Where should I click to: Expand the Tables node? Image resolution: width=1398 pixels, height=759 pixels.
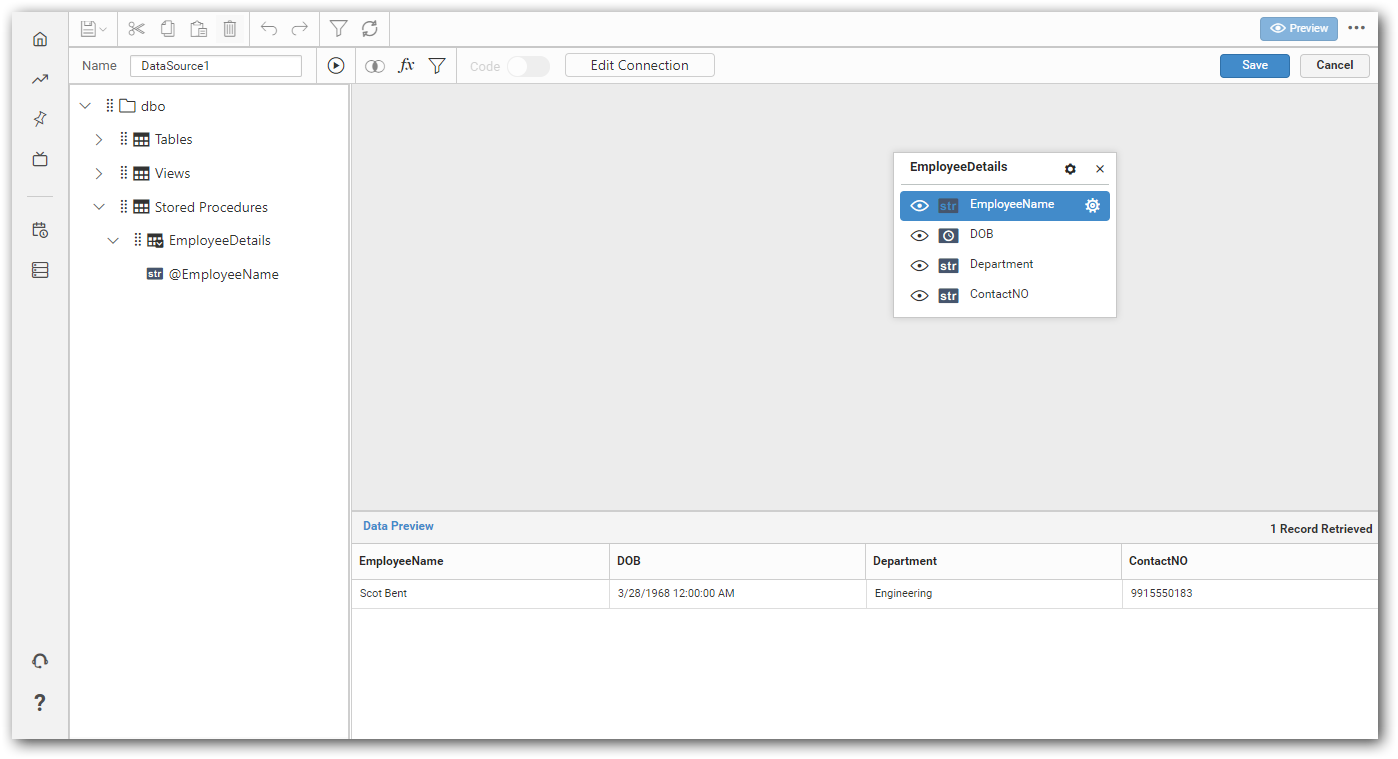click(x=98, y=139)
